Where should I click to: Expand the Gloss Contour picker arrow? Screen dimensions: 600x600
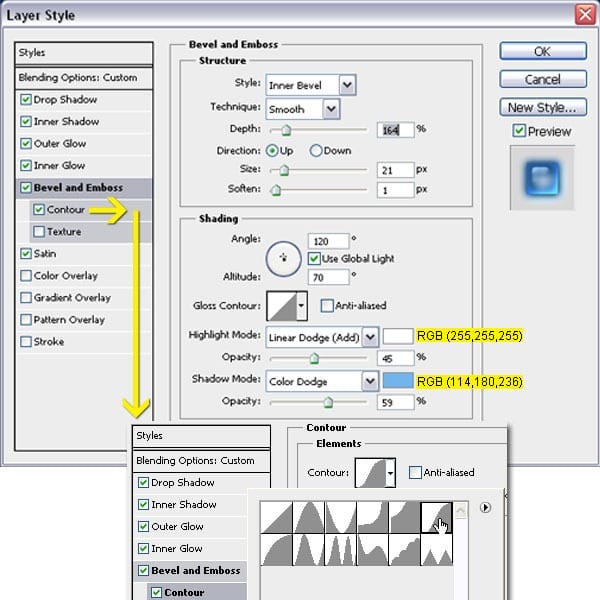302,306
